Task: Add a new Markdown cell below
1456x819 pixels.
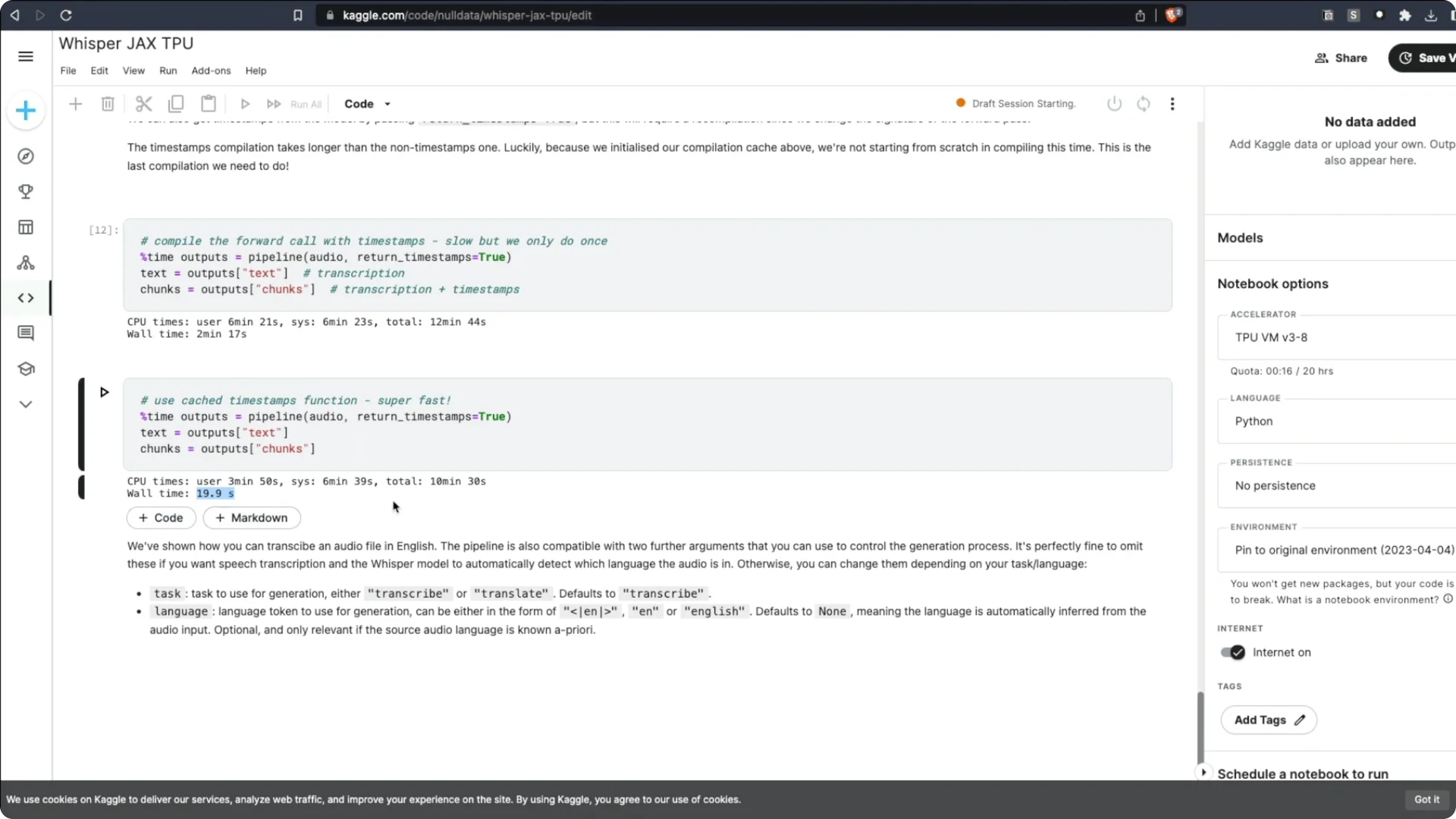Action: [x=252, y=518]
